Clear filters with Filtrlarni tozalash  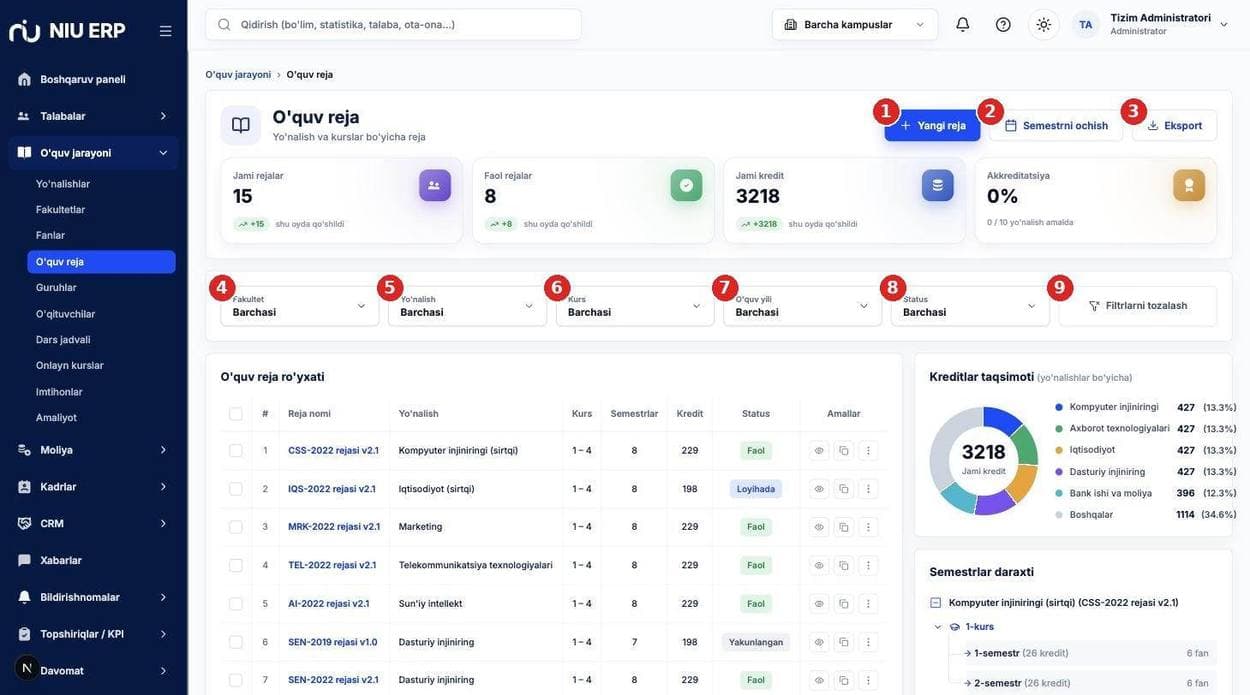pyautogui.click(x=1138, y=306)
